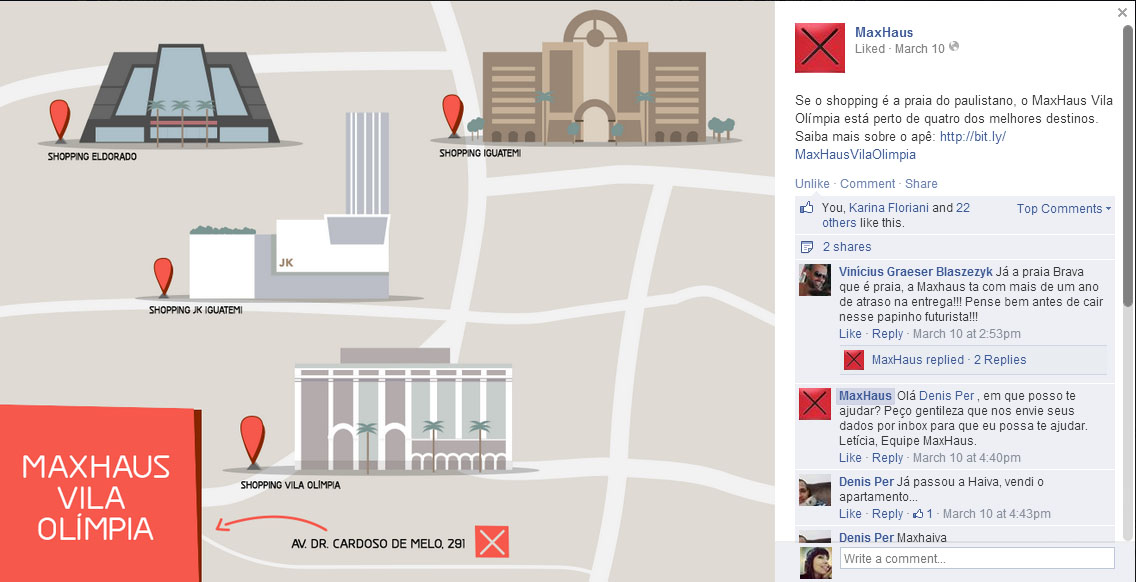
Task: Open Vinícius Graeser Blaszezyk's profile picture
Action: point(814,280)
